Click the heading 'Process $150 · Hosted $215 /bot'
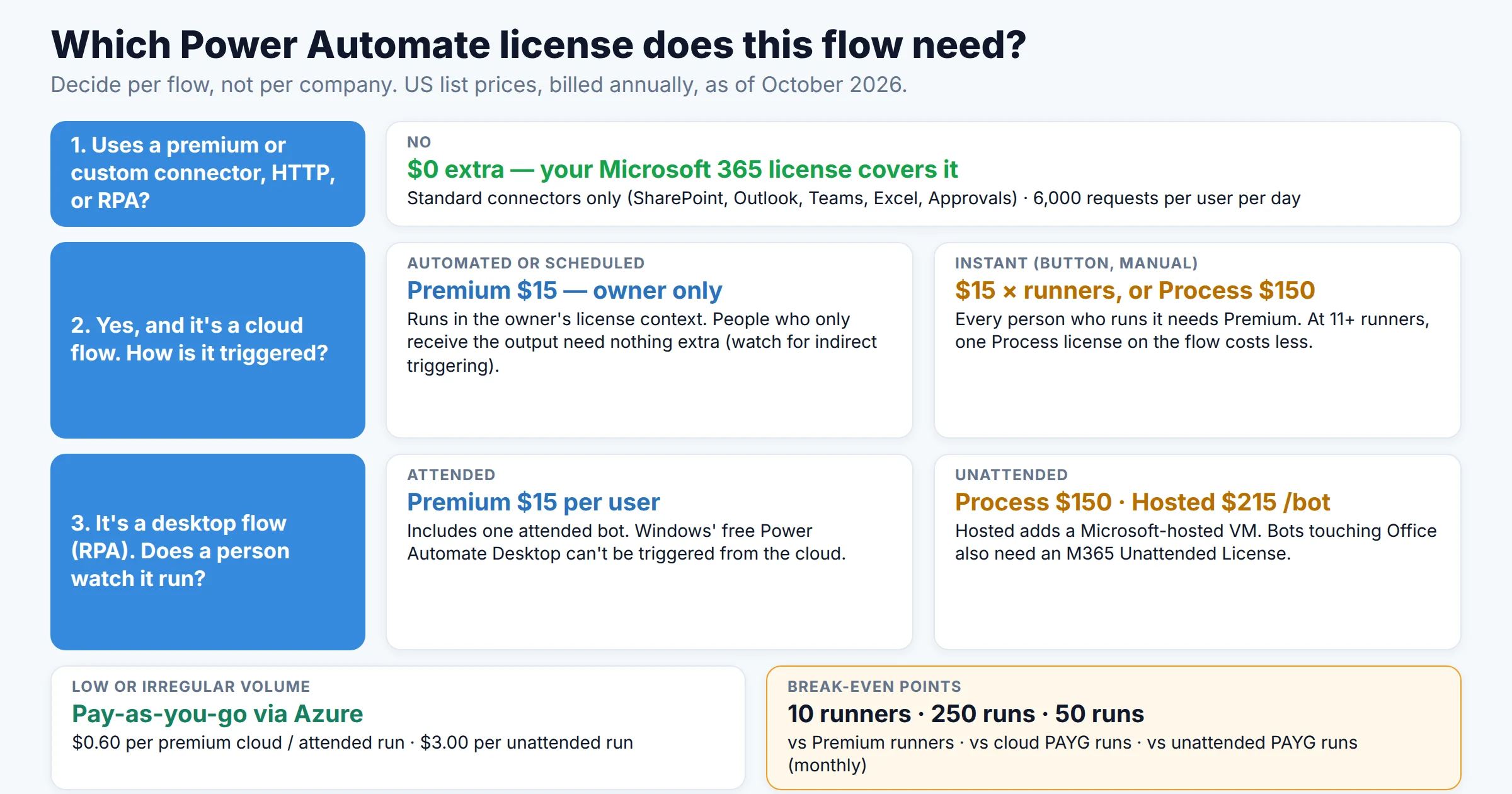1512x794 pixels. [x=1142, y=502]
